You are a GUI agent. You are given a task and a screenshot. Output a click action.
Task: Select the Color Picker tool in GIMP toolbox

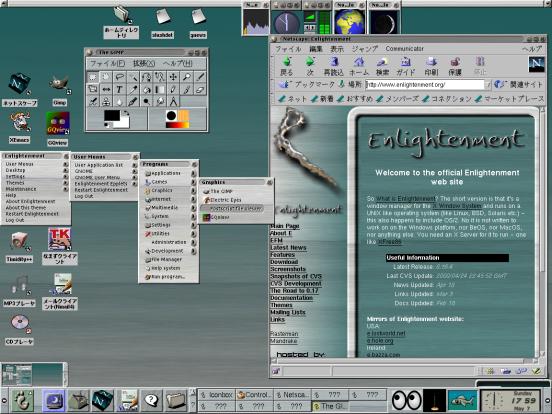(133, 89)
